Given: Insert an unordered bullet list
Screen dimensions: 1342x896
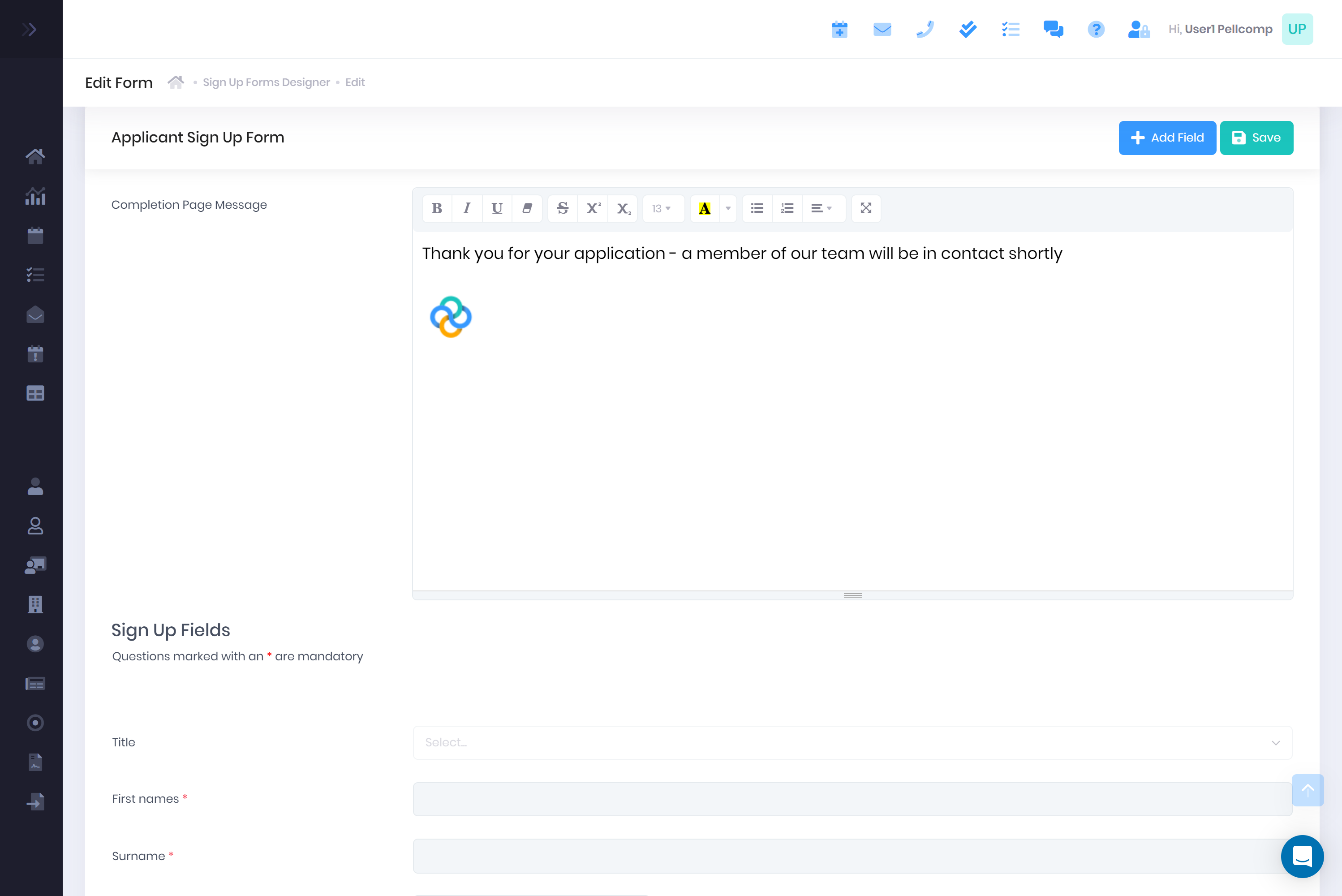Looking at the screenshot, I should tap(757, 208).
